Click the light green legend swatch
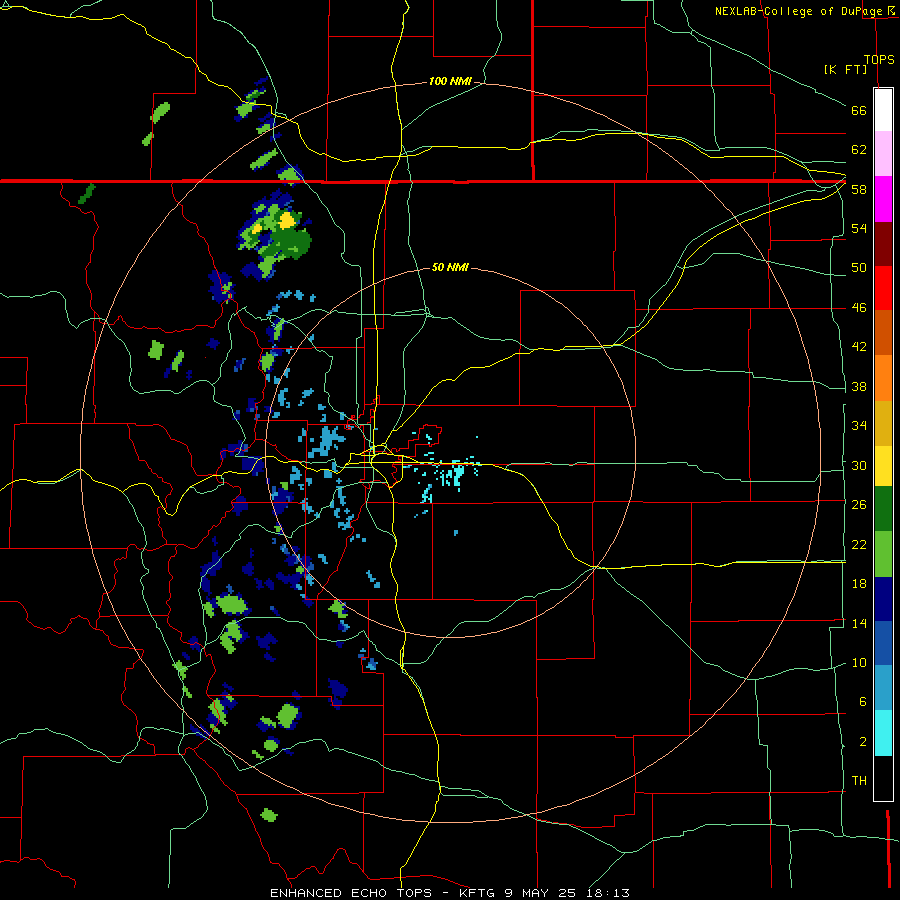Viewport: 900px width, 900px height. coord(883,554)
